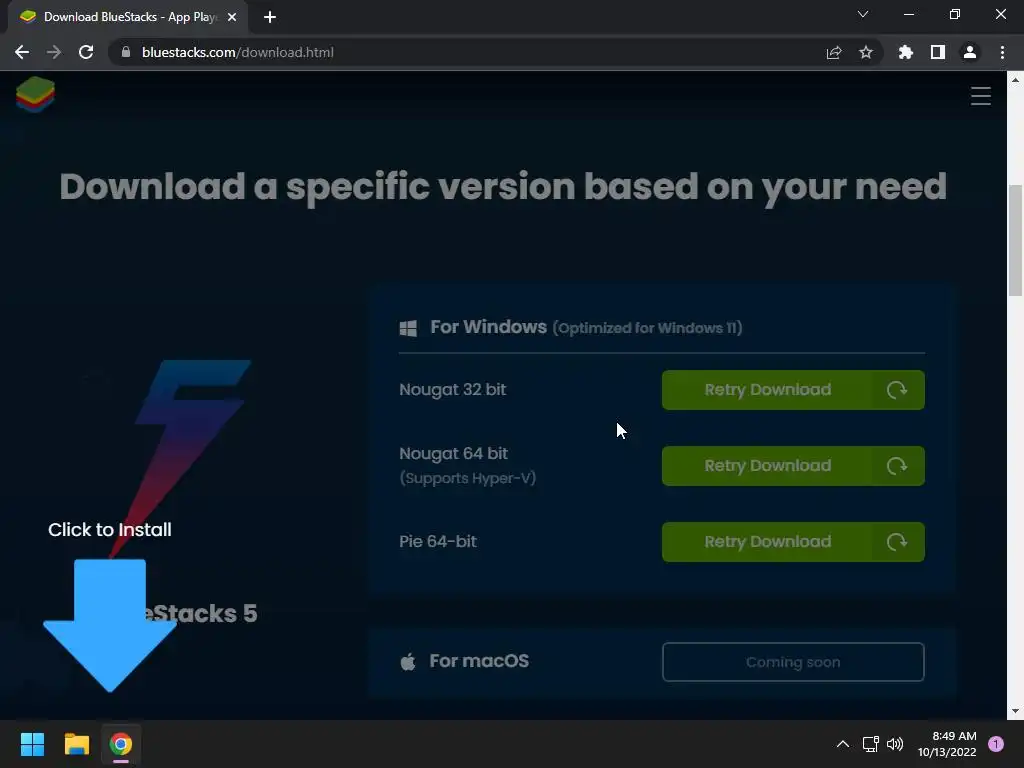This screenshot has width=1024, height=768.
Task: Click the Coming soon macOS button
Action: (x=793, y=662)
